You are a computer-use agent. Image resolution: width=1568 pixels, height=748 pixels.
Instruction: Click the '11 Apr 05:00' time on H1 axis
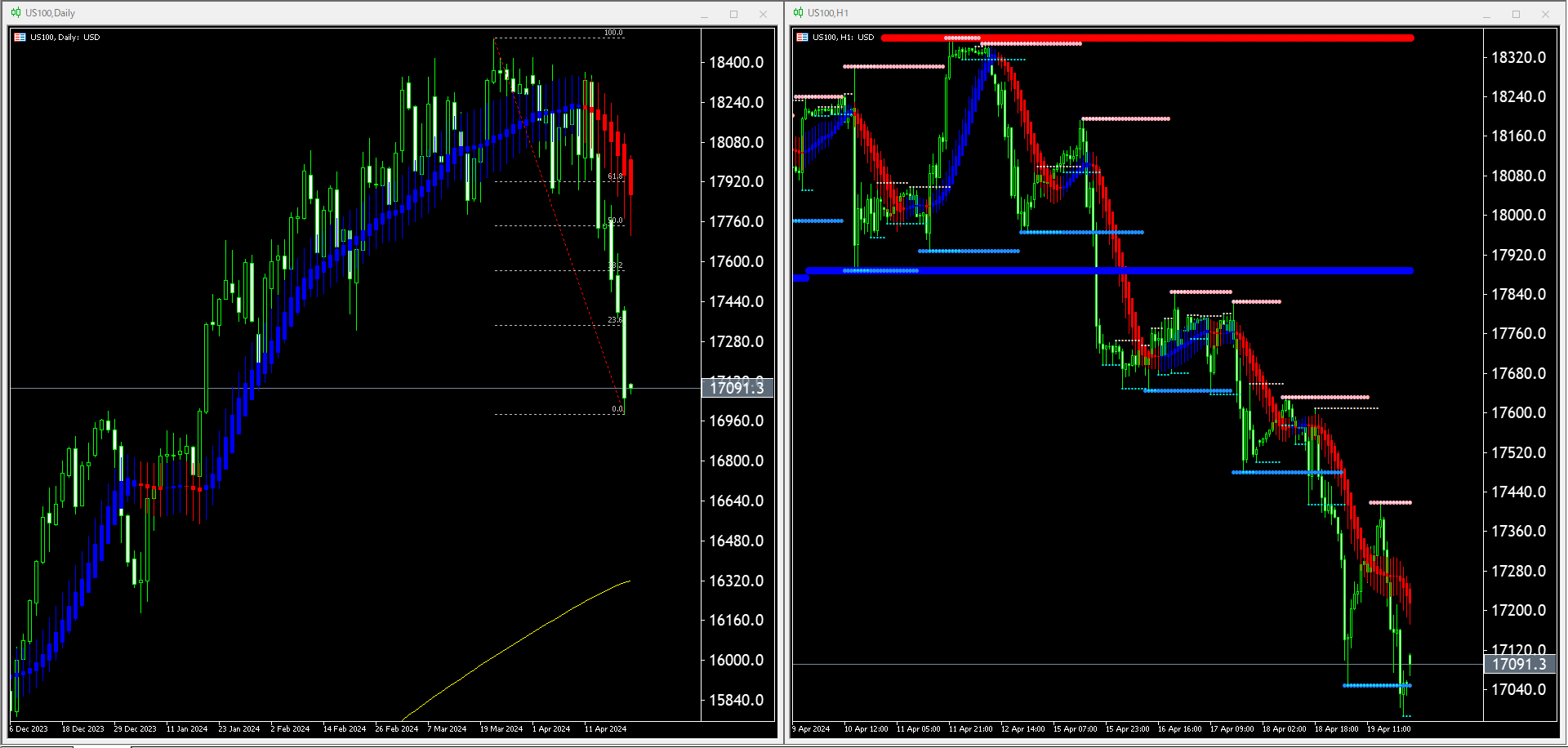tap(918, 728)
